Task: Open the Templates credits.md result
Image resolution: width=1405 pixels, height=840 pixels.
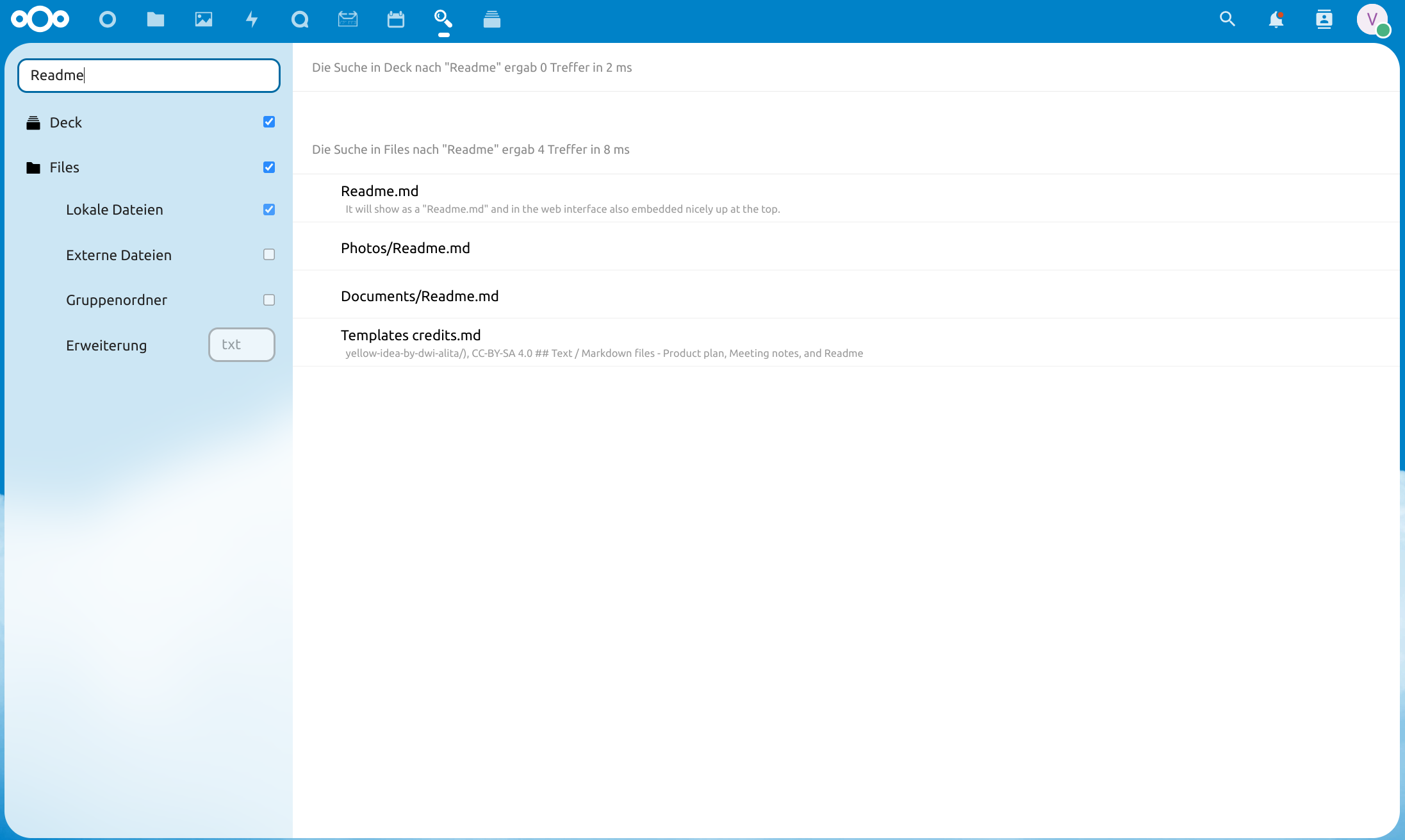Action: point(411,334)
